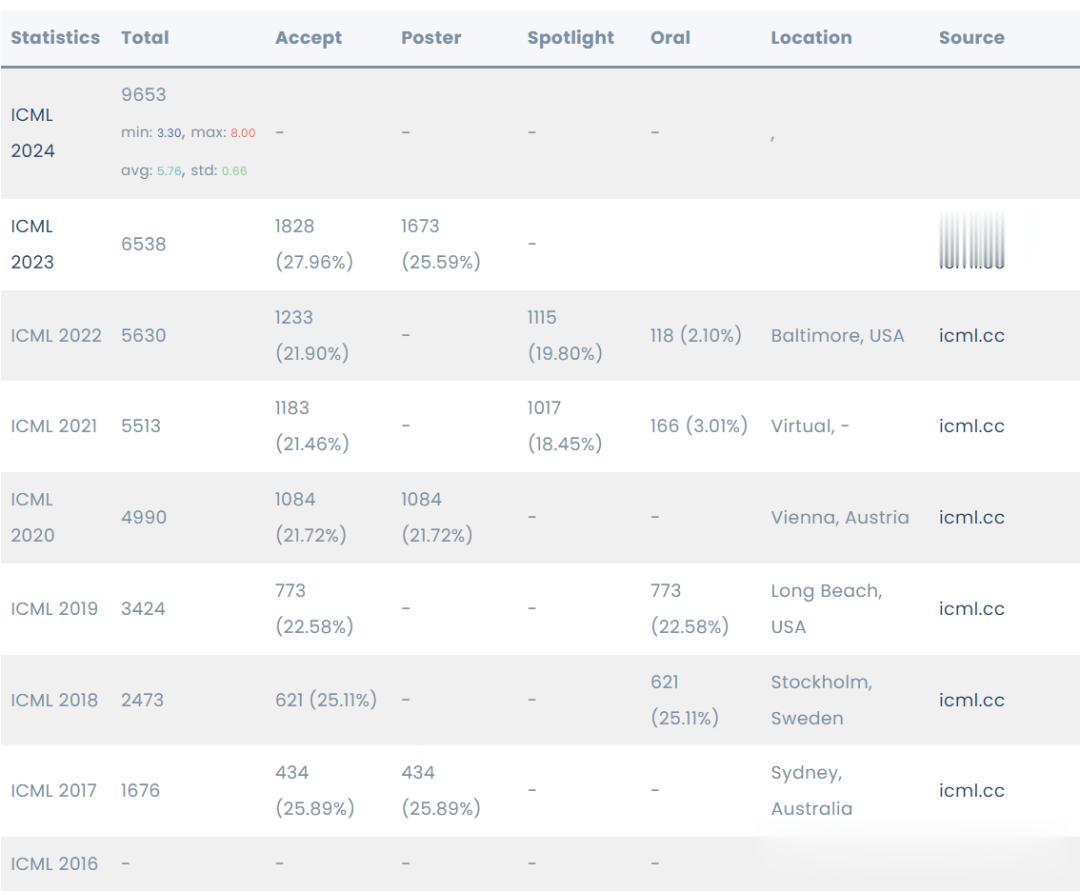Image resolution: width=1080 pixels, height=891 pixels.
Task: Follow the icml.cc link in ICML 2020 row
Action: [x=971, y=517]
